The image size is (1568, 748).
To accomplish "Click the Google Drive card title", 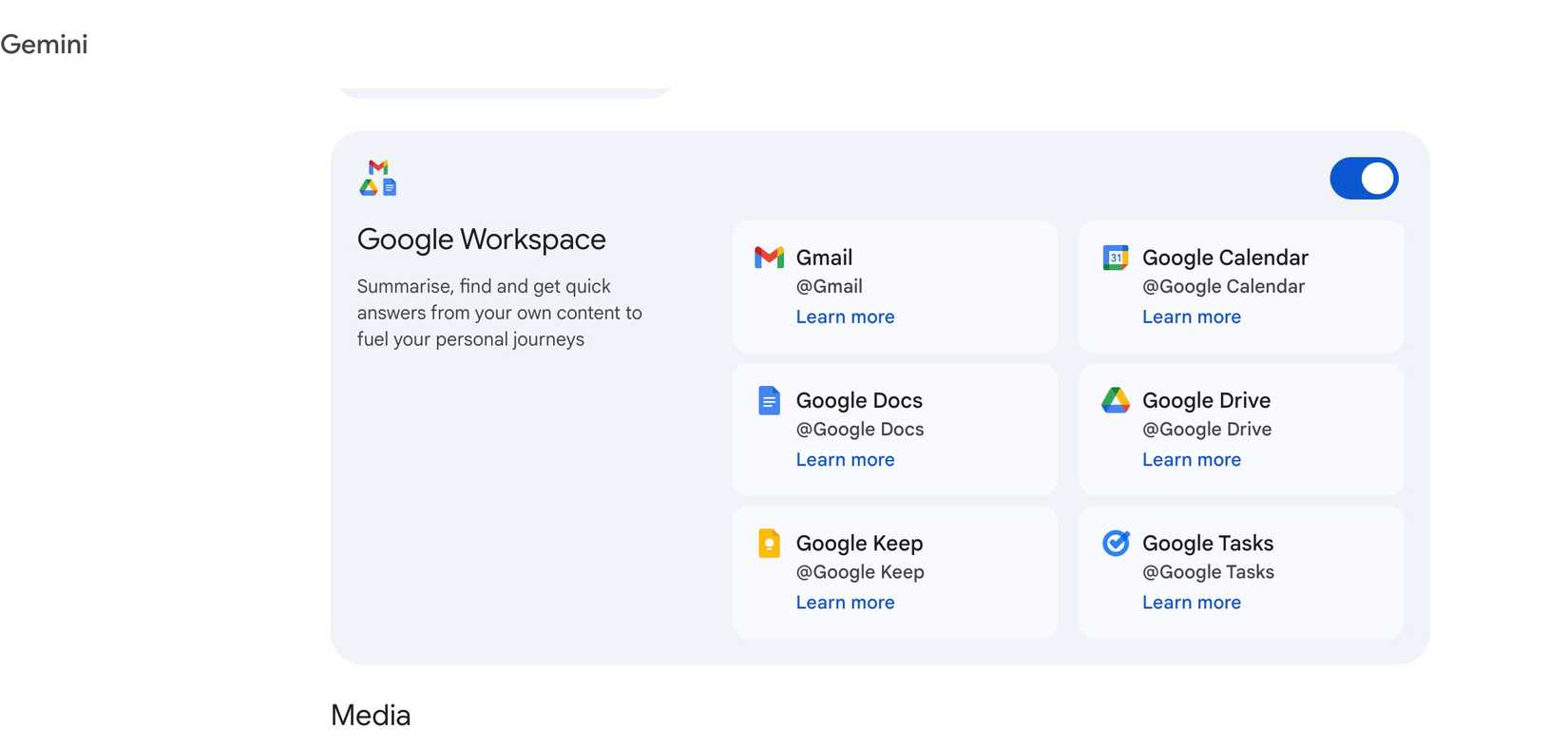I will [x=1206, y=401].
